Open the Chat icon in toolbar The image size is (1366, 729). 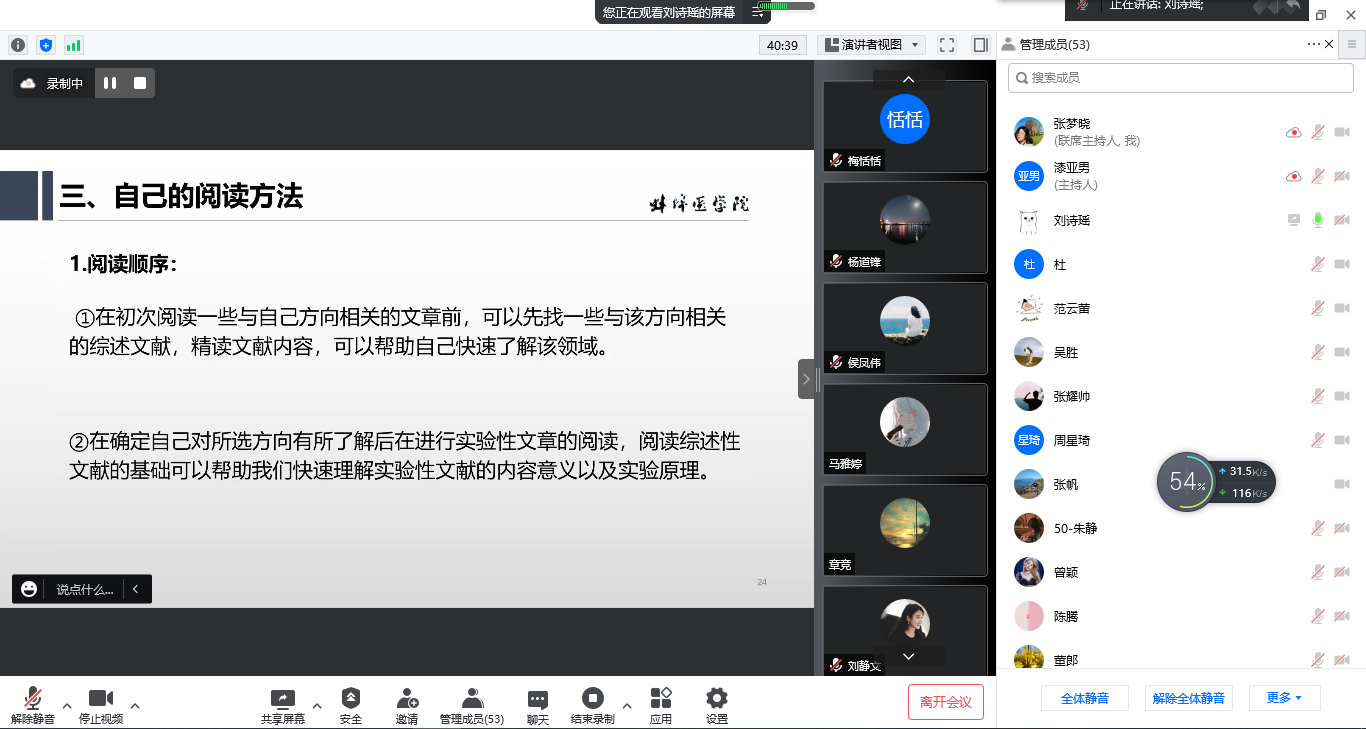[538, 699]
